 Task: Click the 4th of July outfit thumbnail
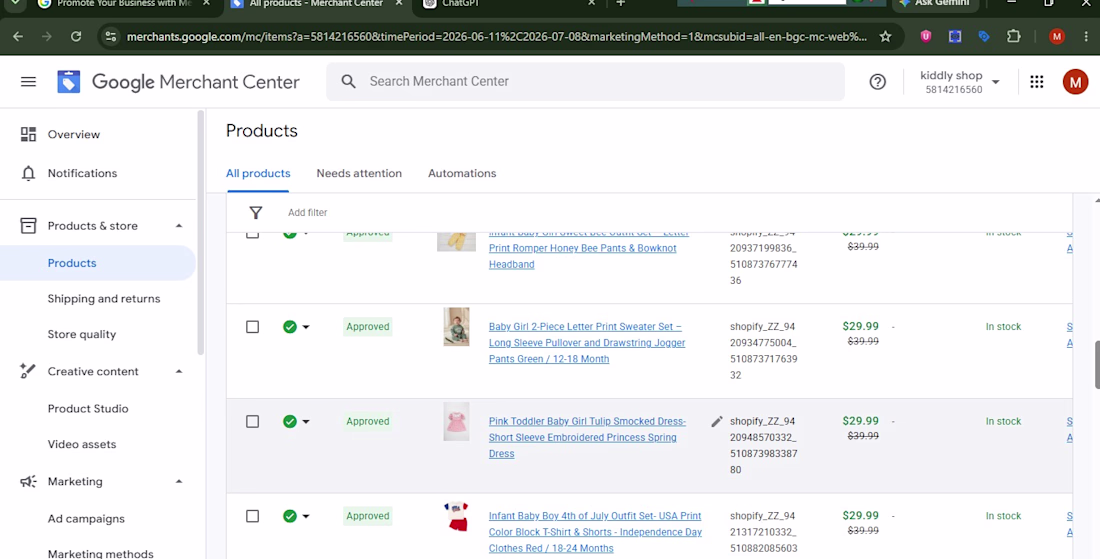click(x=456, y=517)
